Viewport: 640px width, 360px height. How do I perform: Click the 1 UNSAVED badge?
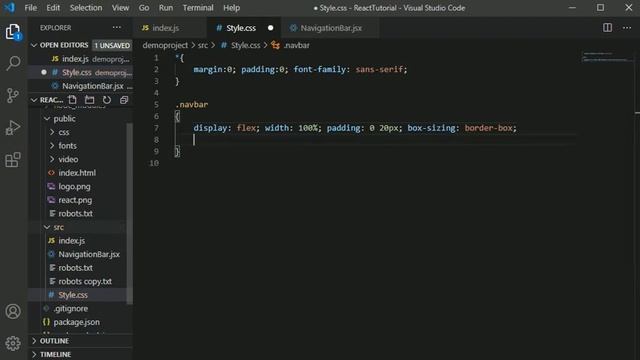(x=112, y=45)
